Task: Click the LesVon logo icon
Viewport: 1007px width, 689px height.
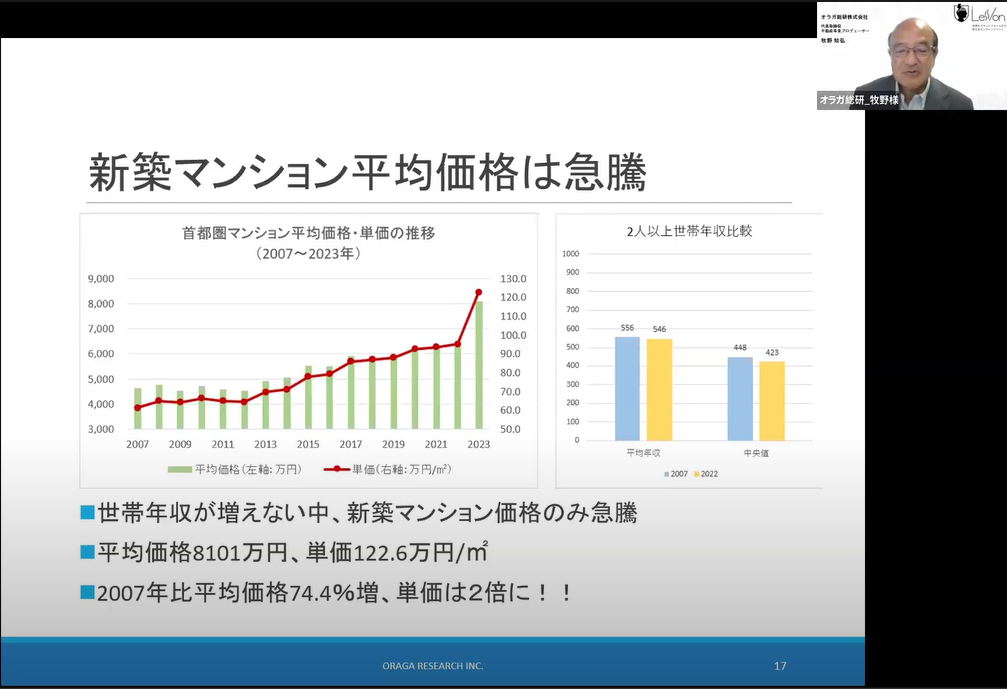Action: (961, 12)
